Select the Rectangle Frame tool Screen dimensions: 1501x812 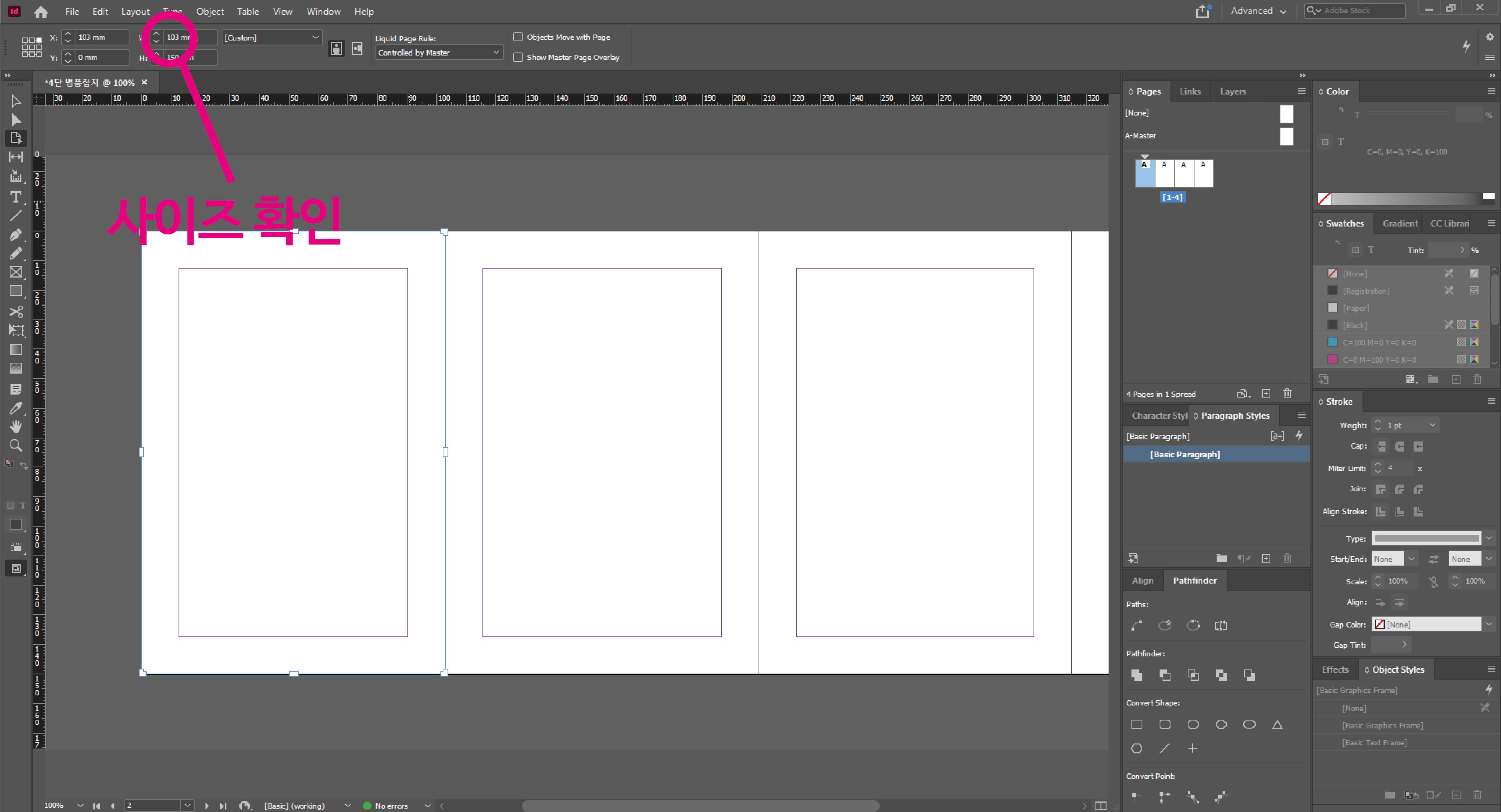[x=16, y=272]
